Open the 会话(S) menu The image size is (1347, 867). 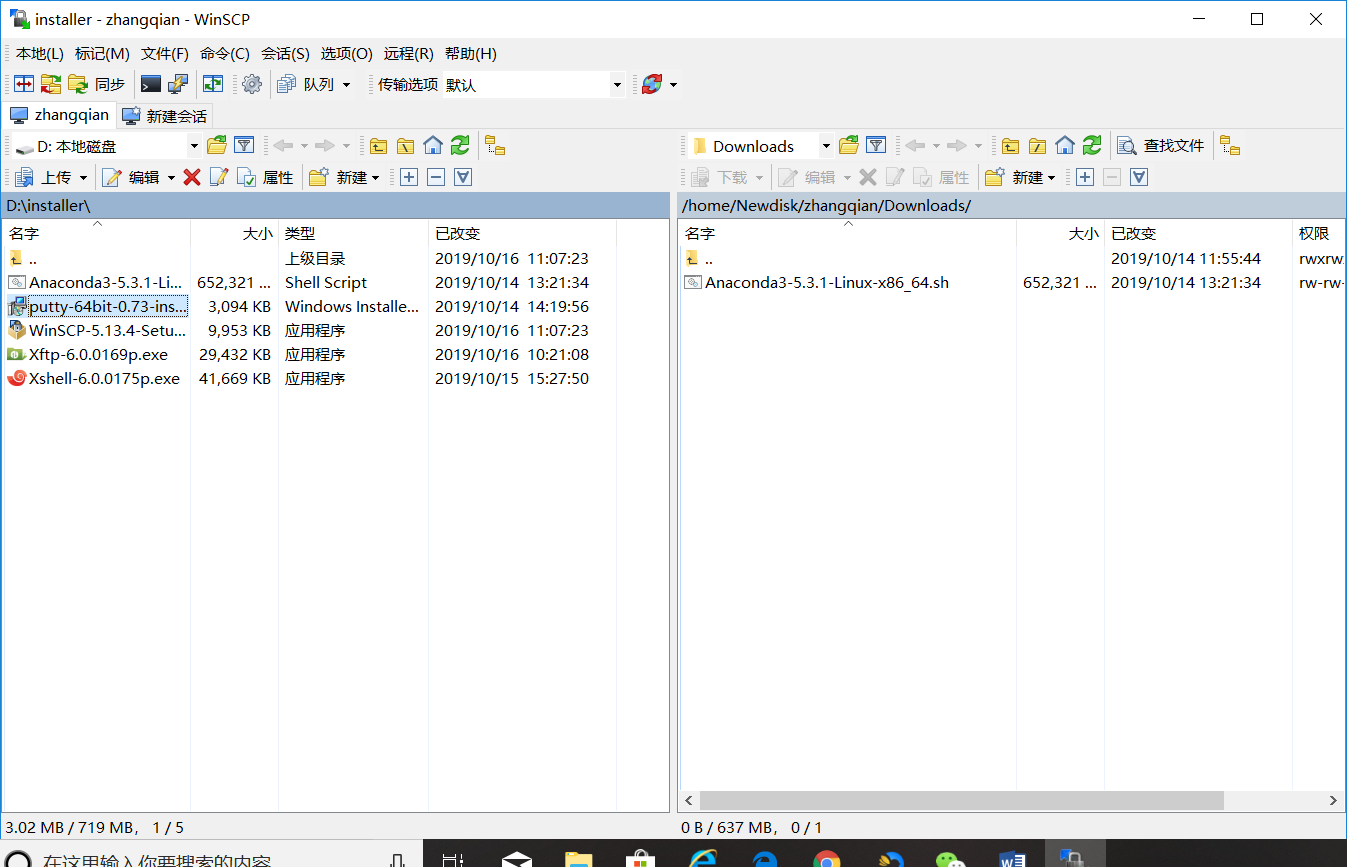(285, 54)
